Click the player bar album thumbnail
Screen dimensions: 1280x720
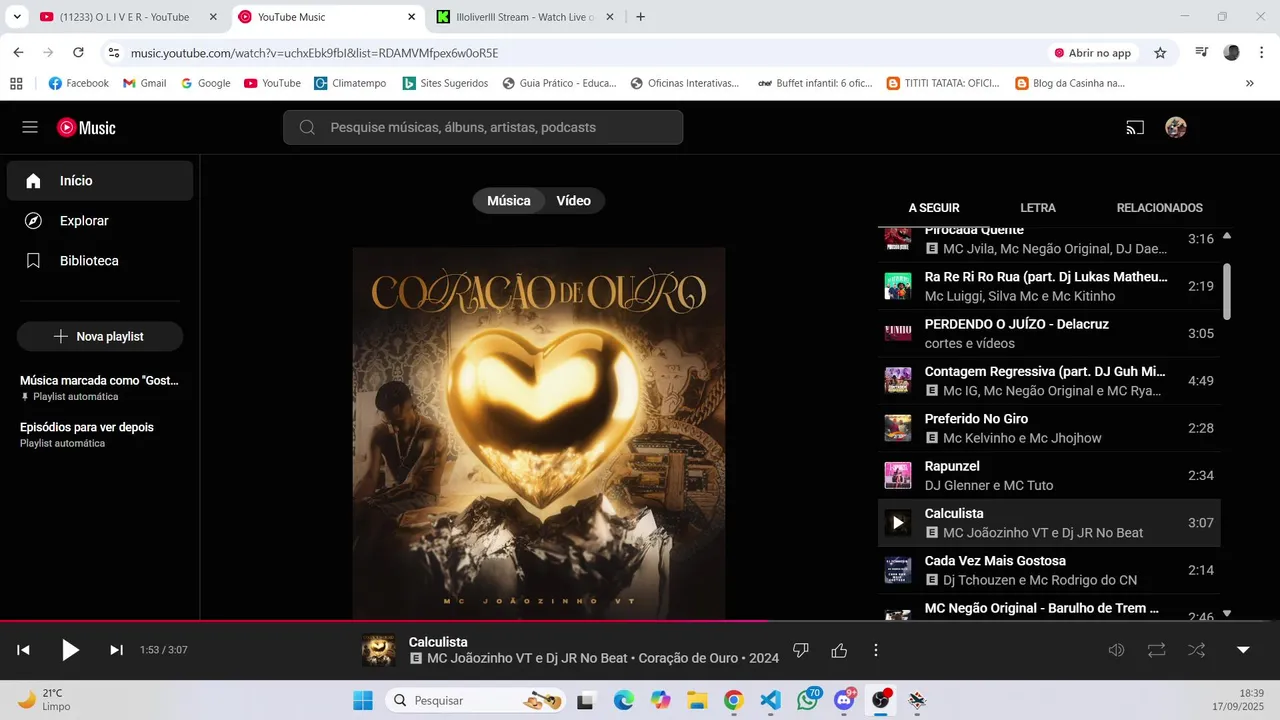click(378, 650)
